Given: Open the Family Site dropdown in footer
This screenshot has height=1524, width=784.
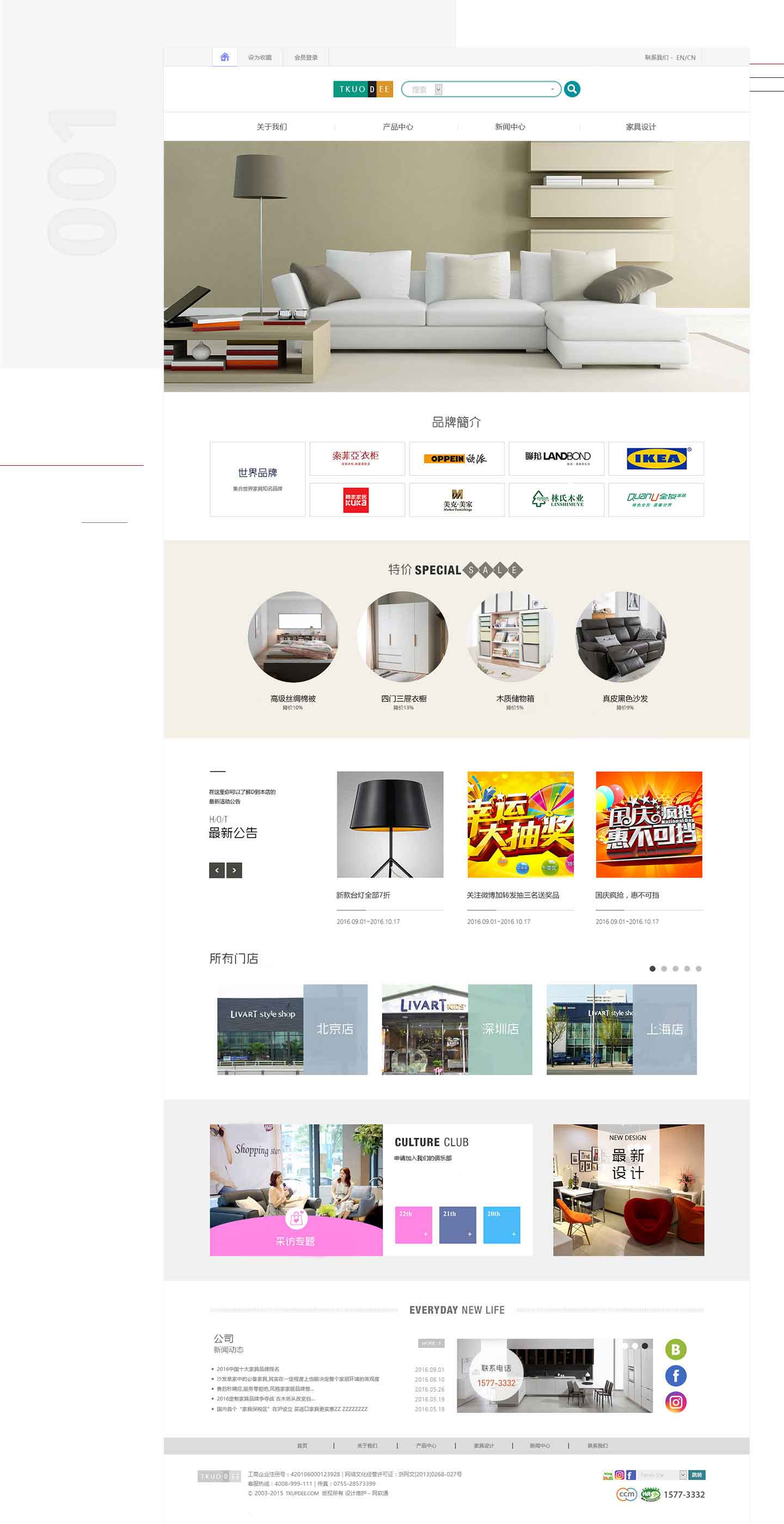Looking at the screenshot, I should (x=662, y=1475).
